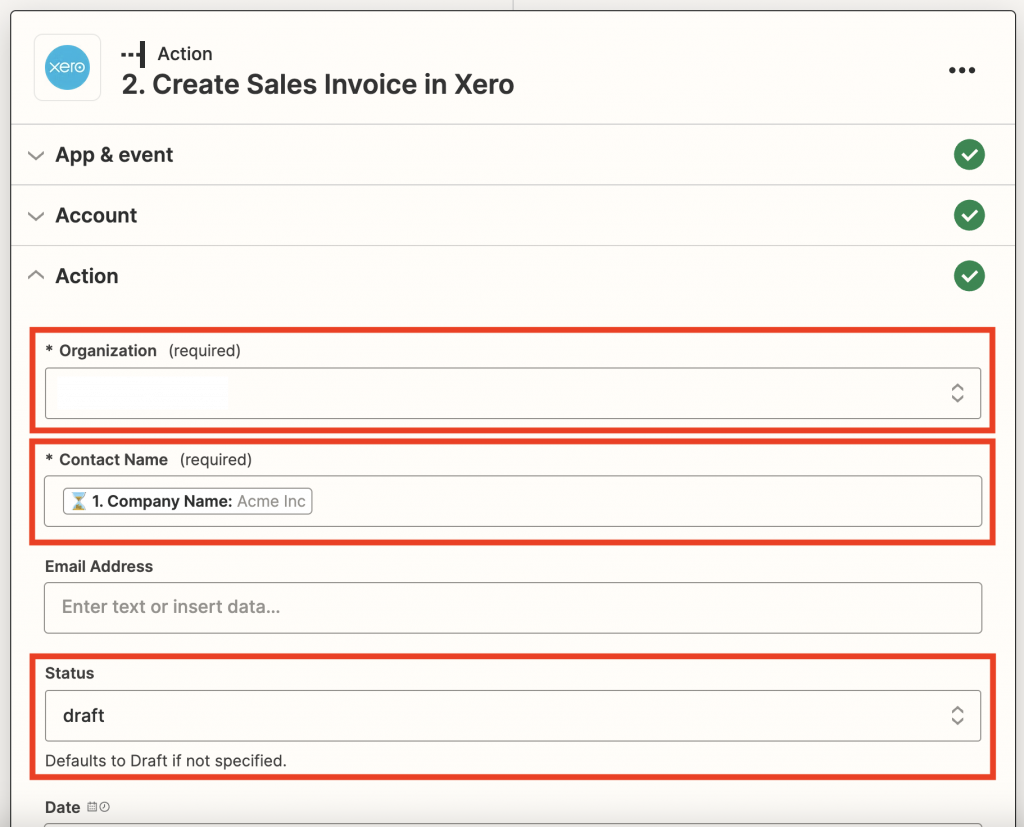Click the action step type icon
The width and height of the screenshot is (1024, 827).
[x=133, y=54]
